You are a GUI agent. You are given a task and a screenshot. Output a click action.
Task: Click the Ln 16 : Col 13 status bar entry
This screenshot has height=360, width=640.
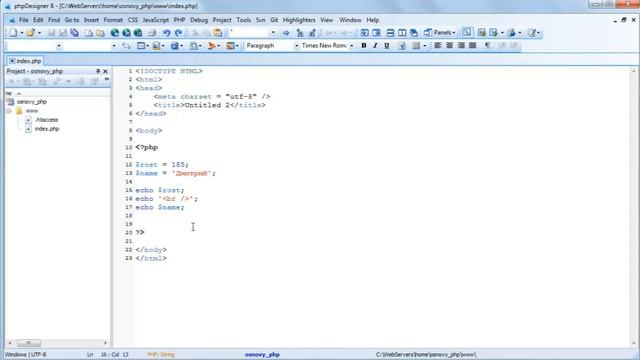[108, 354]
